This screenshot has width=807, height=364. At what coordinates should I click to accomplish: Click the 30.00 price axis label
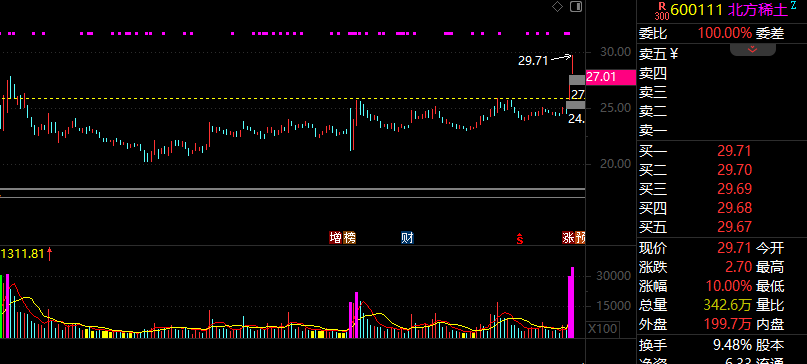point(616,51)
